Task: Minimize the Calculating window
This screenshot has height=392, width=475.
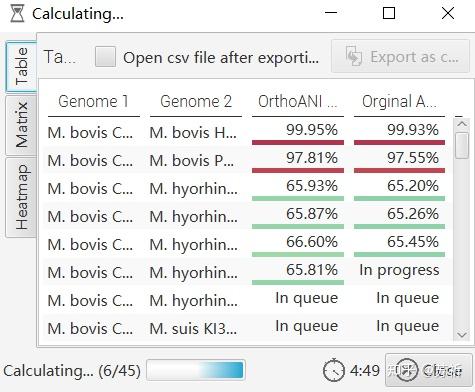Action: pos(331,13)
